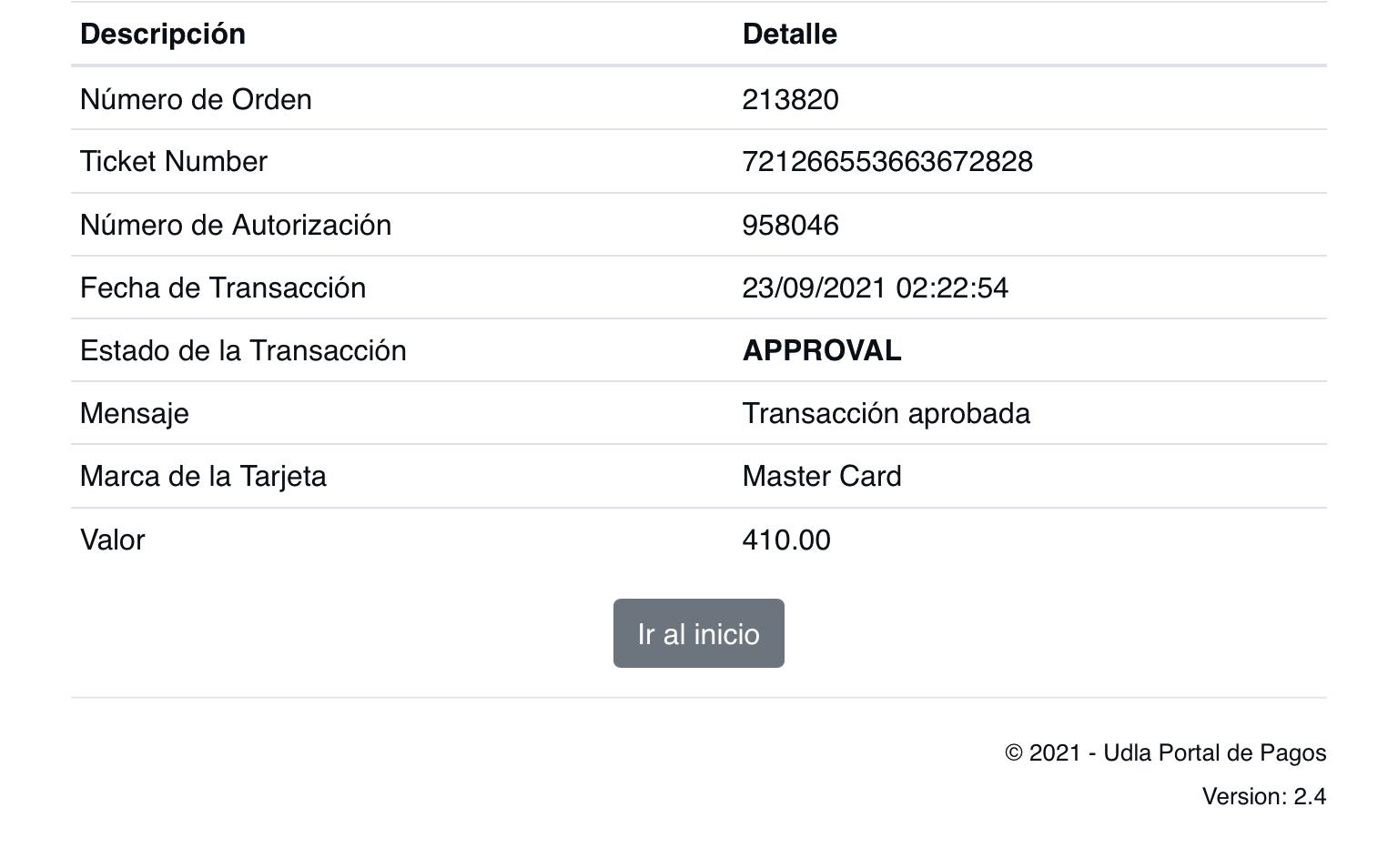This screenshot has width=1398, height=868.
Task: Click the "Descripción" column header
Action: [163, 34]
